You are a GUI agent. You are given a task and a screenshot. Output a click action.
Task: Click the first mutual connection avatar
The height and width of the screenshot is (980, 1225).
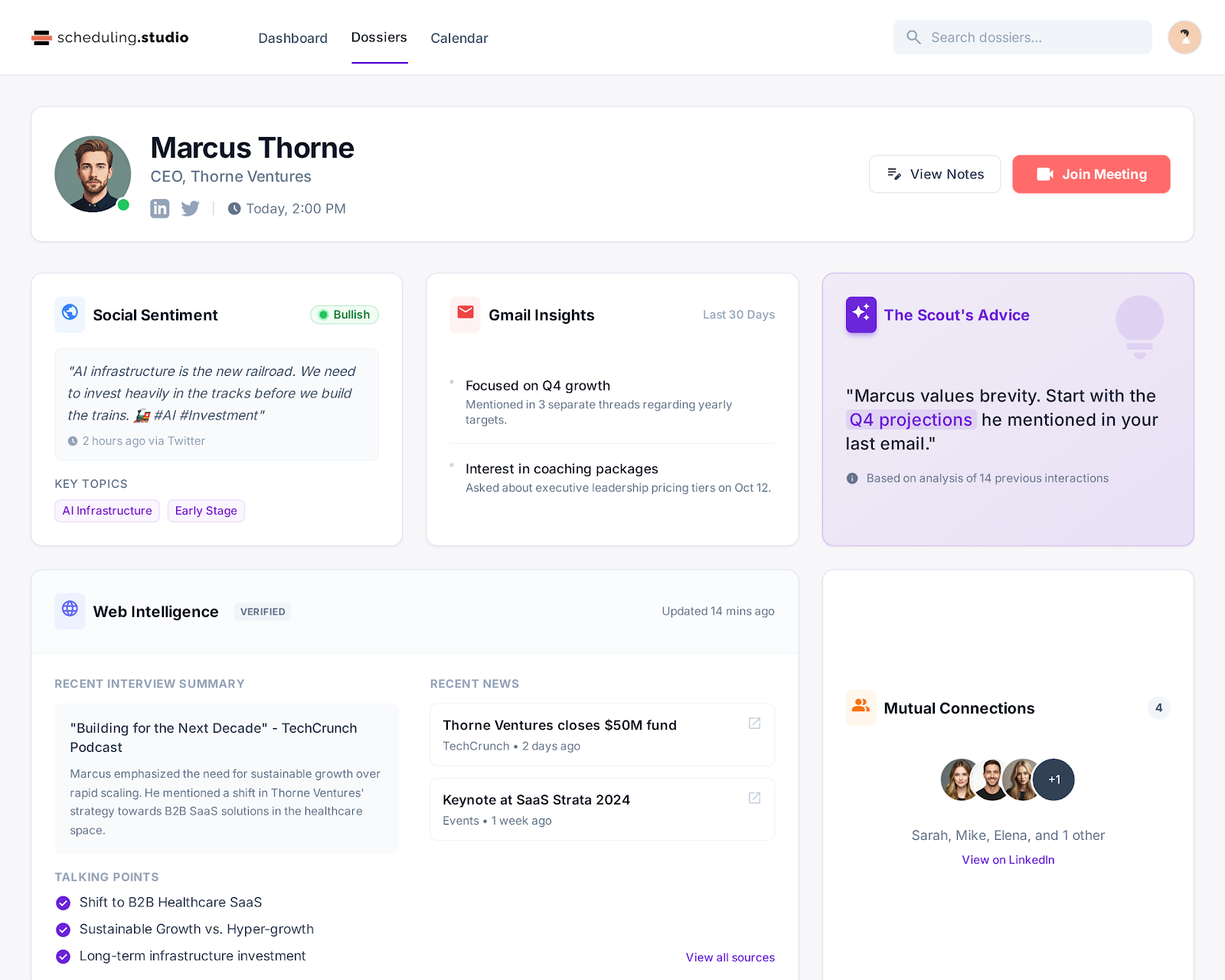(960, 779)
